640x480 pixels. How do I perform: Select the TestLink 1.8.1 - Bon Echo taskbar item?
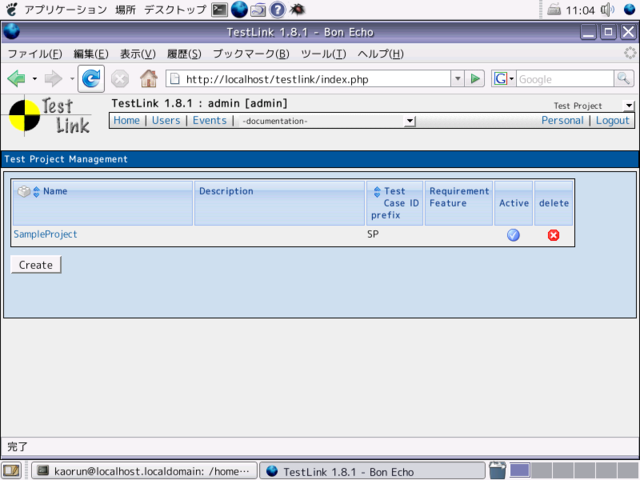click(x=372, y=471)
